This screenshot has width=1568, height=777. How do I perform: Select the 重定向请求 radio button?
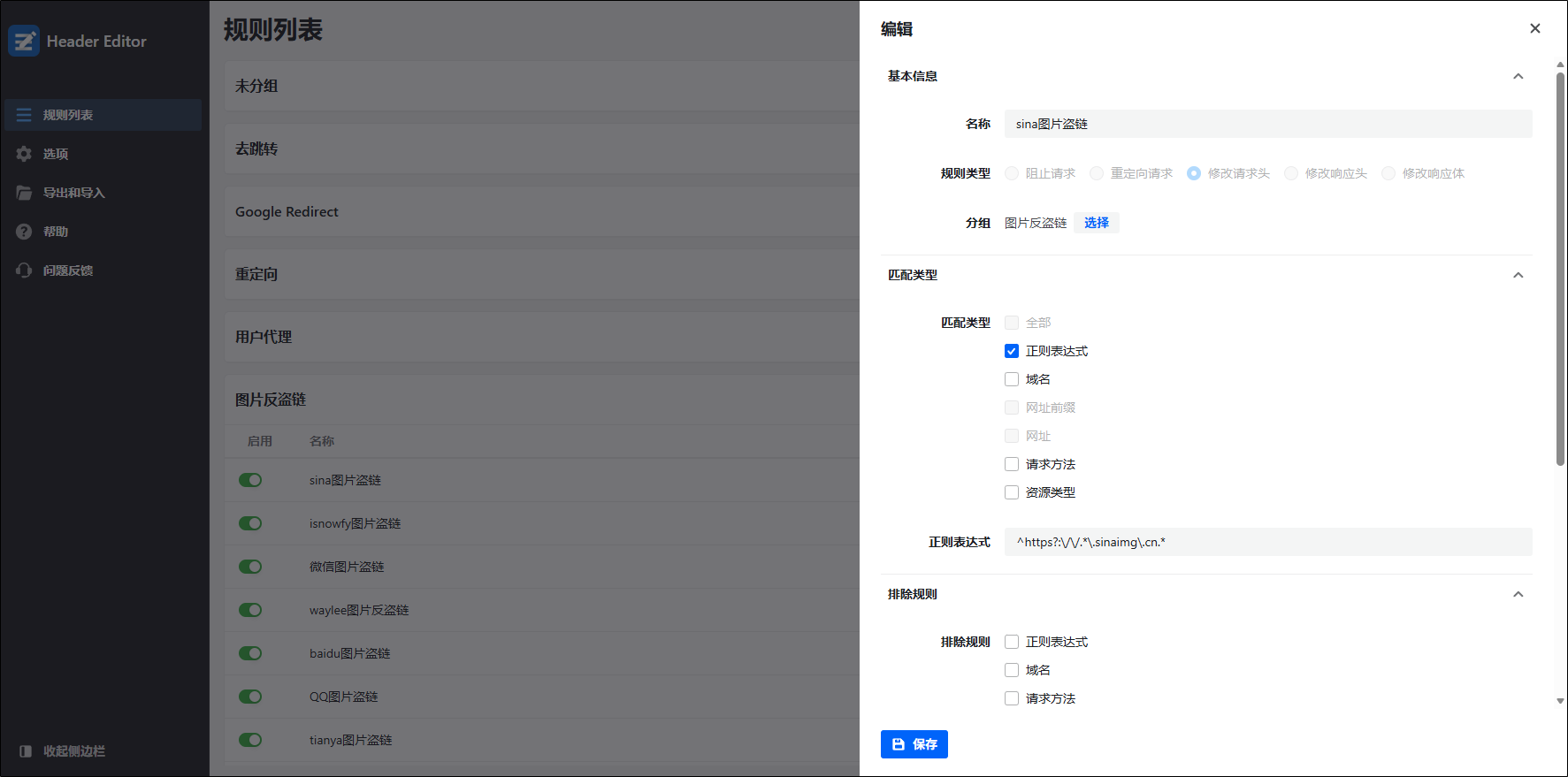tap(1097, 173)
